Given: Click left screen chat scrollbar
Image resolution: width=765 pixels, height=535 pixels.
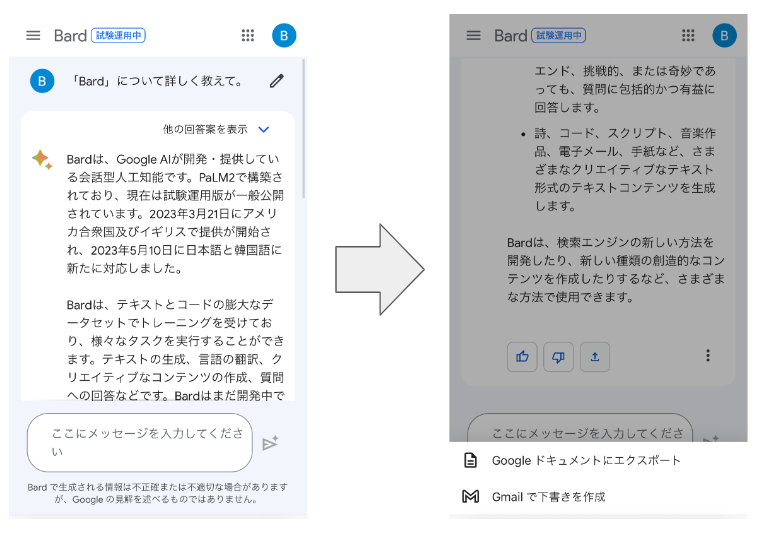Looking at the screenshot, I should point(303,128).
